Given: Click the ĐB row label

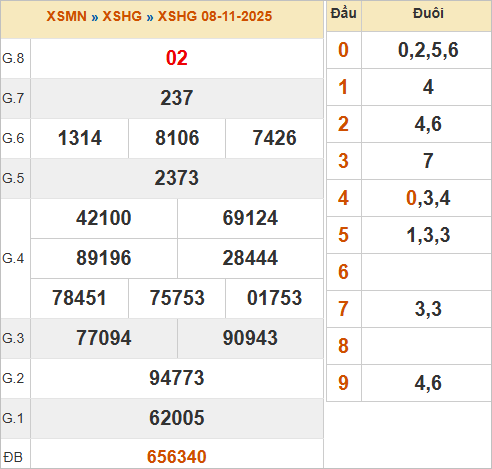Looking at the screenshot, I should click(x=13, y=457).
